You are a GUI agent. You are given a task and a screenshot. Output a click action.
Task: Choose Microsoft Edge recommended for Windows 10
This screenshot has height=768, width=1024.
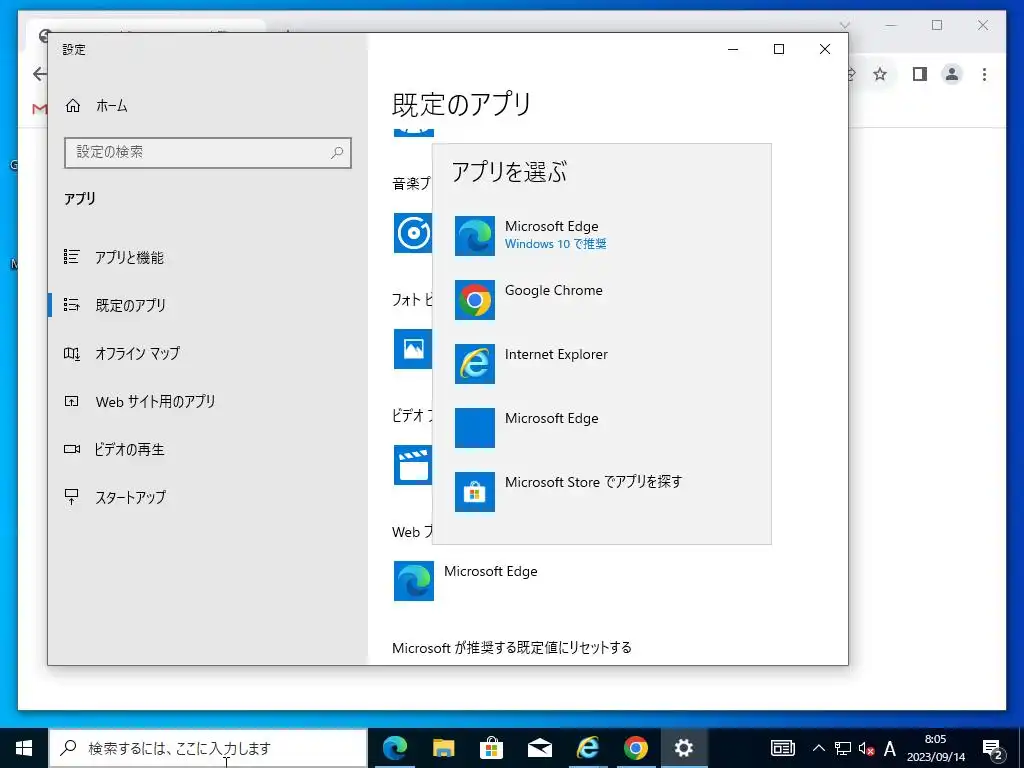[x=601, y=236]
